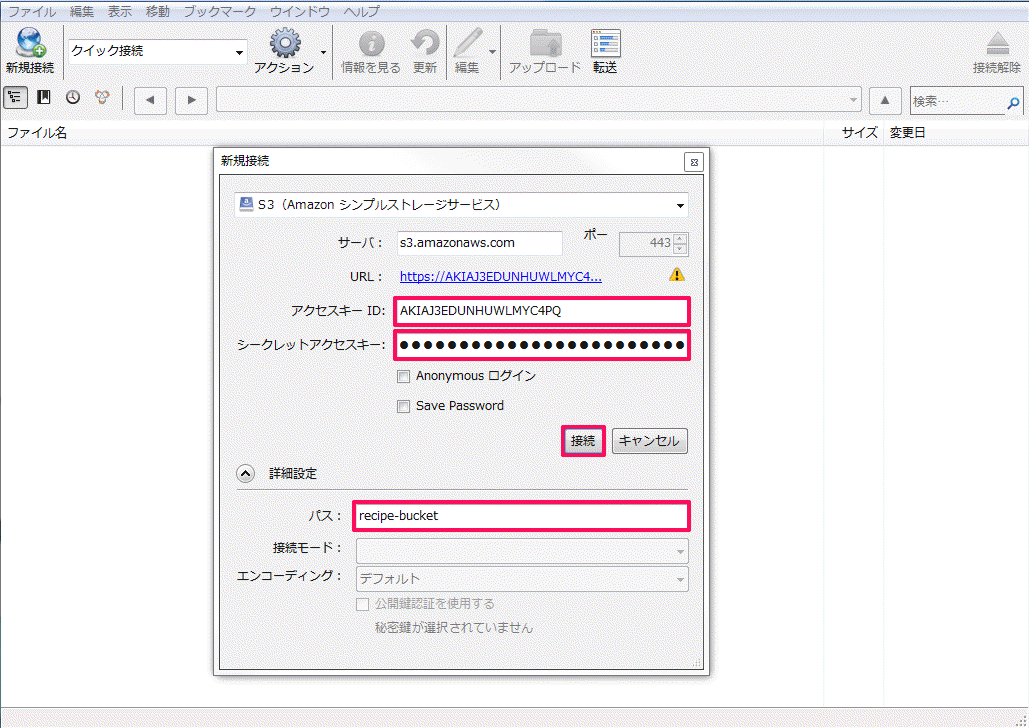This screenshot has width=1029, height=728.
Task: Click the シークレットアクセスキー field
Action: click(x=542, y=345)
